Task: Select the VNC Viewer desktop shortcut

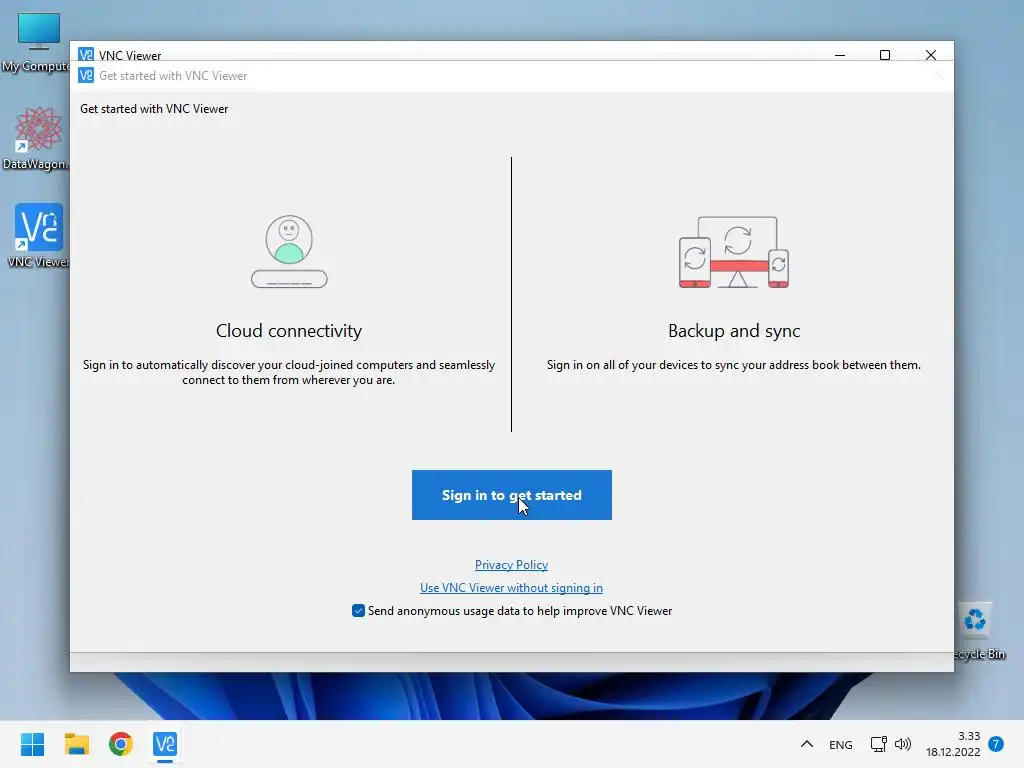Action: (38, 236)
